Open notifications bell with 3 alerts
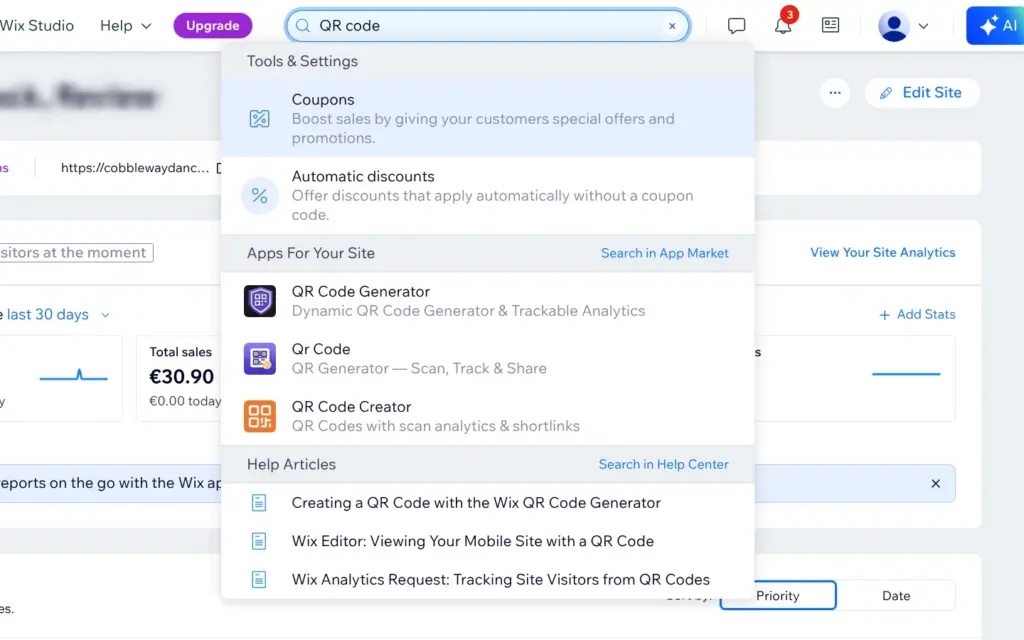 [x=783, y=25]
